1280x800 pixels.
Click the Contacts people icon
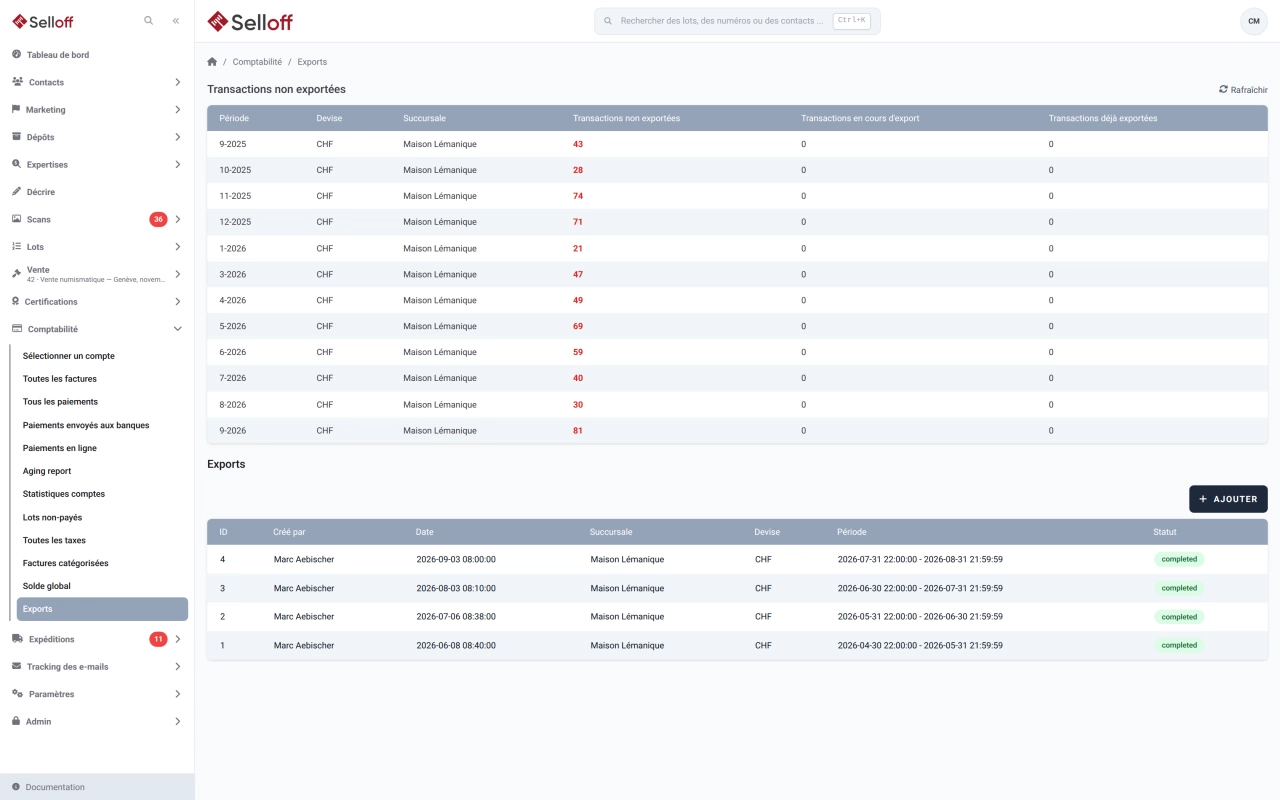coord(18,82)
